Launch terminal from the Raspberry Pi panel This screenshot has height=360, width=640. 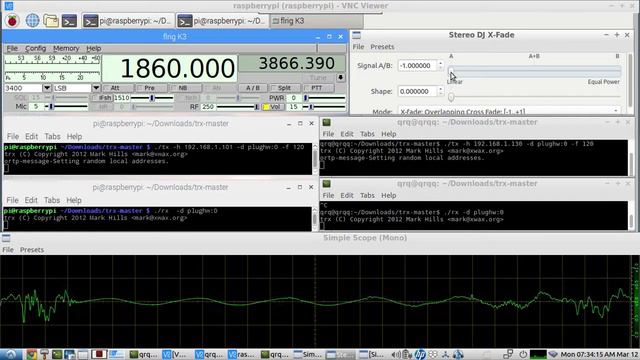69,20
